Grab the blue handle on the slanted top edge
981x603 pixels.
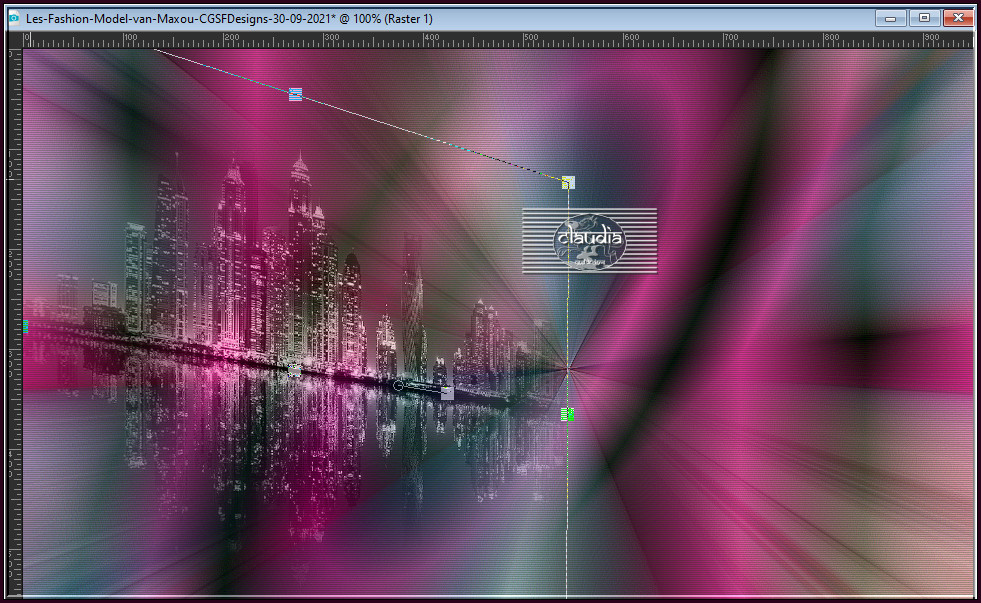point(295,94)
